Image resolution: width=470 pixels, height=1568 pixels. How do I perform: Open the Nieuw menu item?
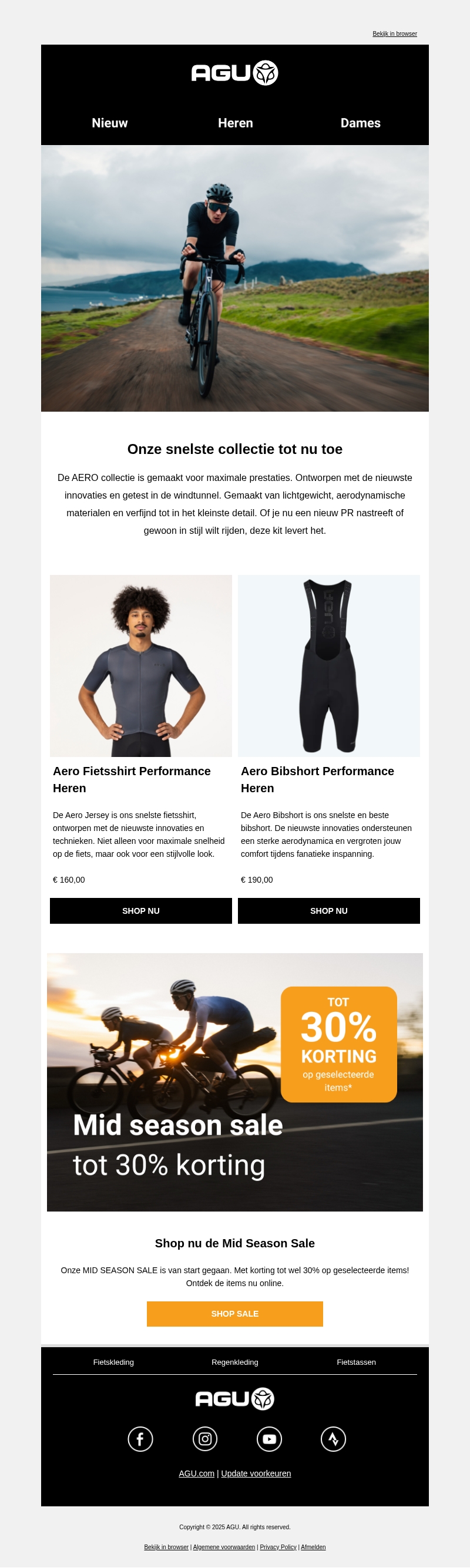point(110,123)
